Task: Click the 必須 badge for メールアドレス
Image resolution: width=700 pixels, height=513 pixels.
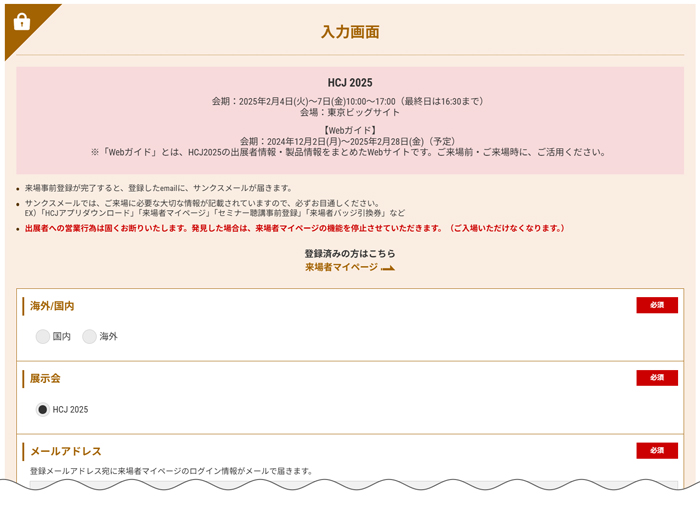Action: click(657, 450)
